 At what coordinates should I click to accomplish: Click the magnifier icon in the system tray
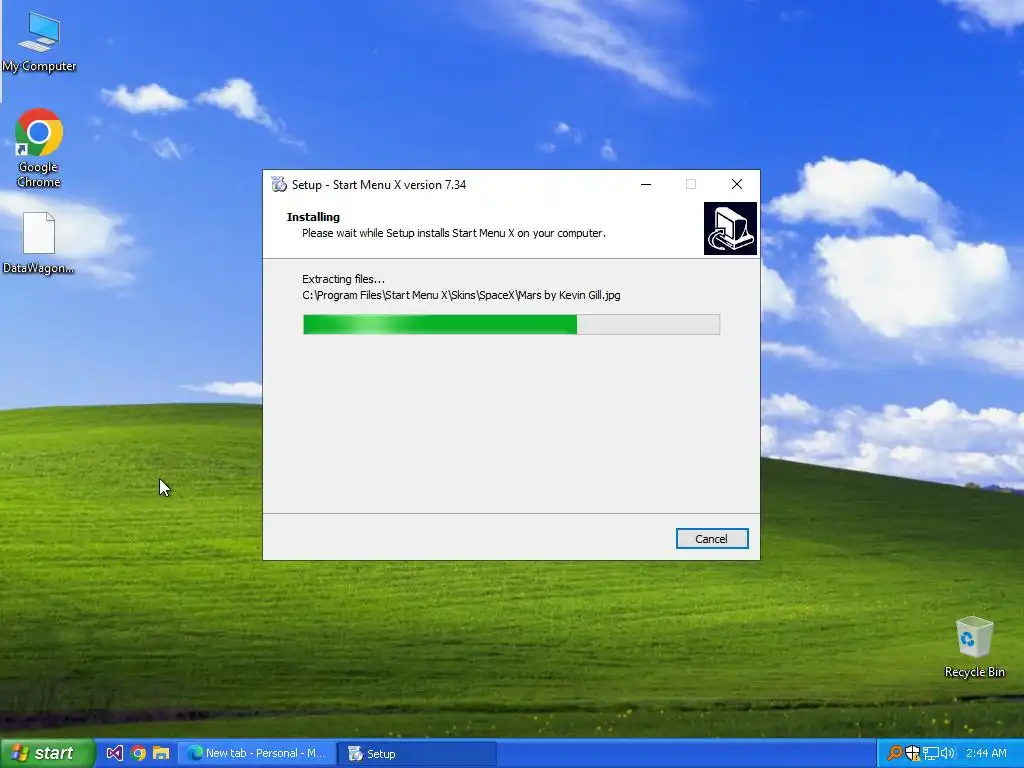coord(895,754)
